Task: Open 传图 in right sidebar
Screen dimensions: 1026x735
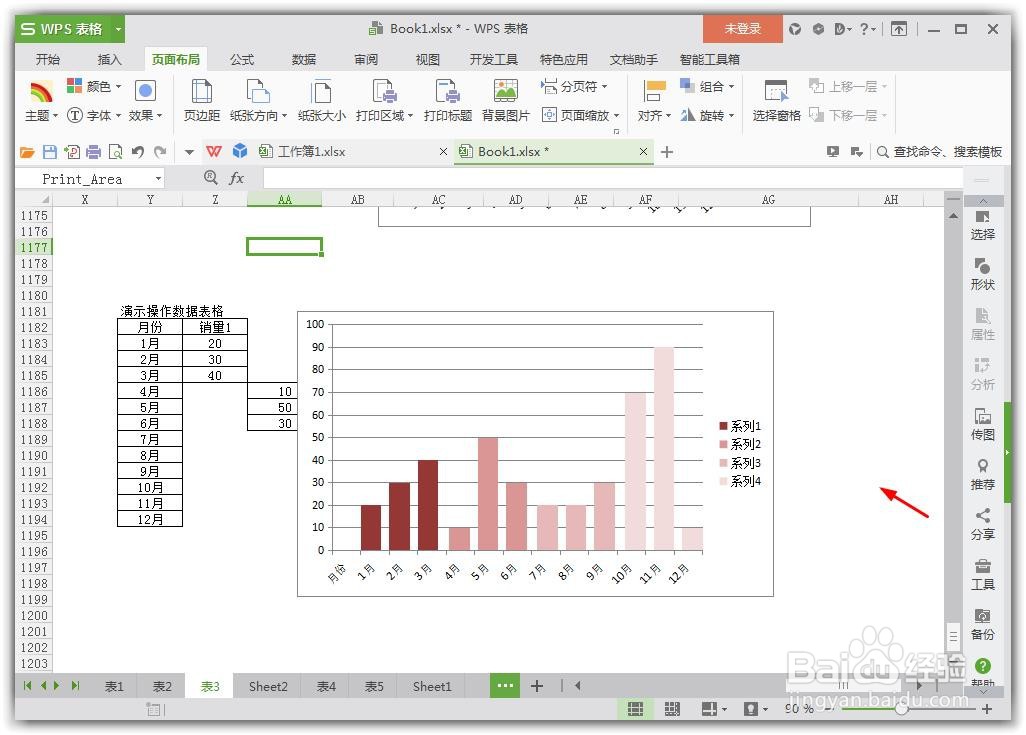Action: [982, 425]
